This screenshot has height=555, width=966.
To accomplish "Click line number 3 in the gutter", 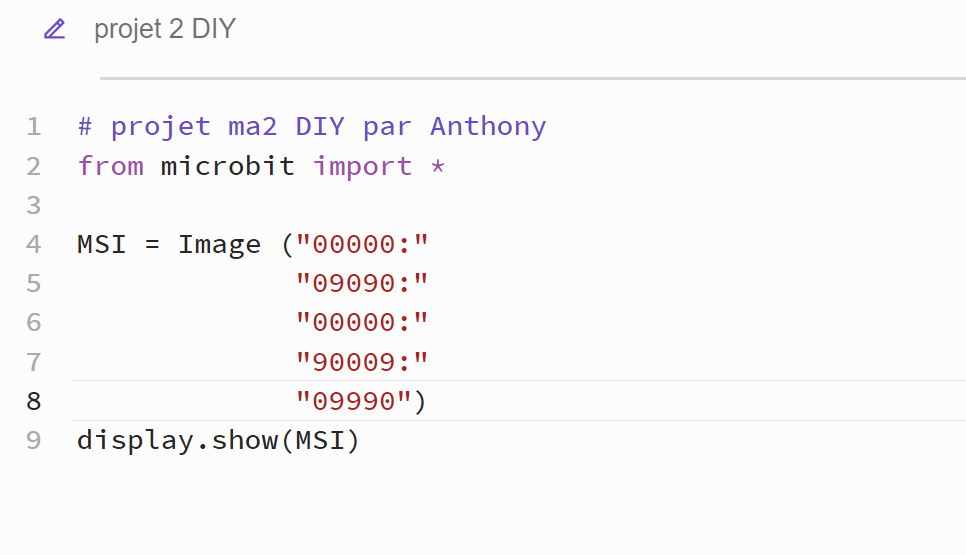I will pyautogui.click(x=34, y=205).
